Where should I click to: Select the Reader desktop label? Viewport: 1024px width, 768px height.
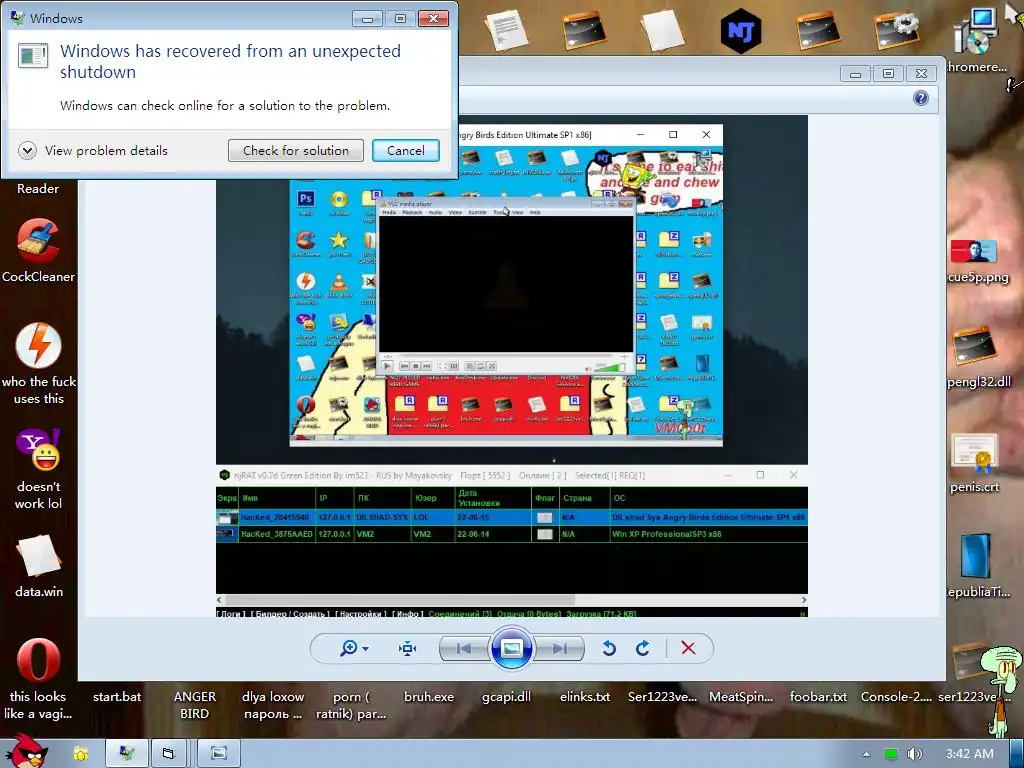(x=38, y=189)
